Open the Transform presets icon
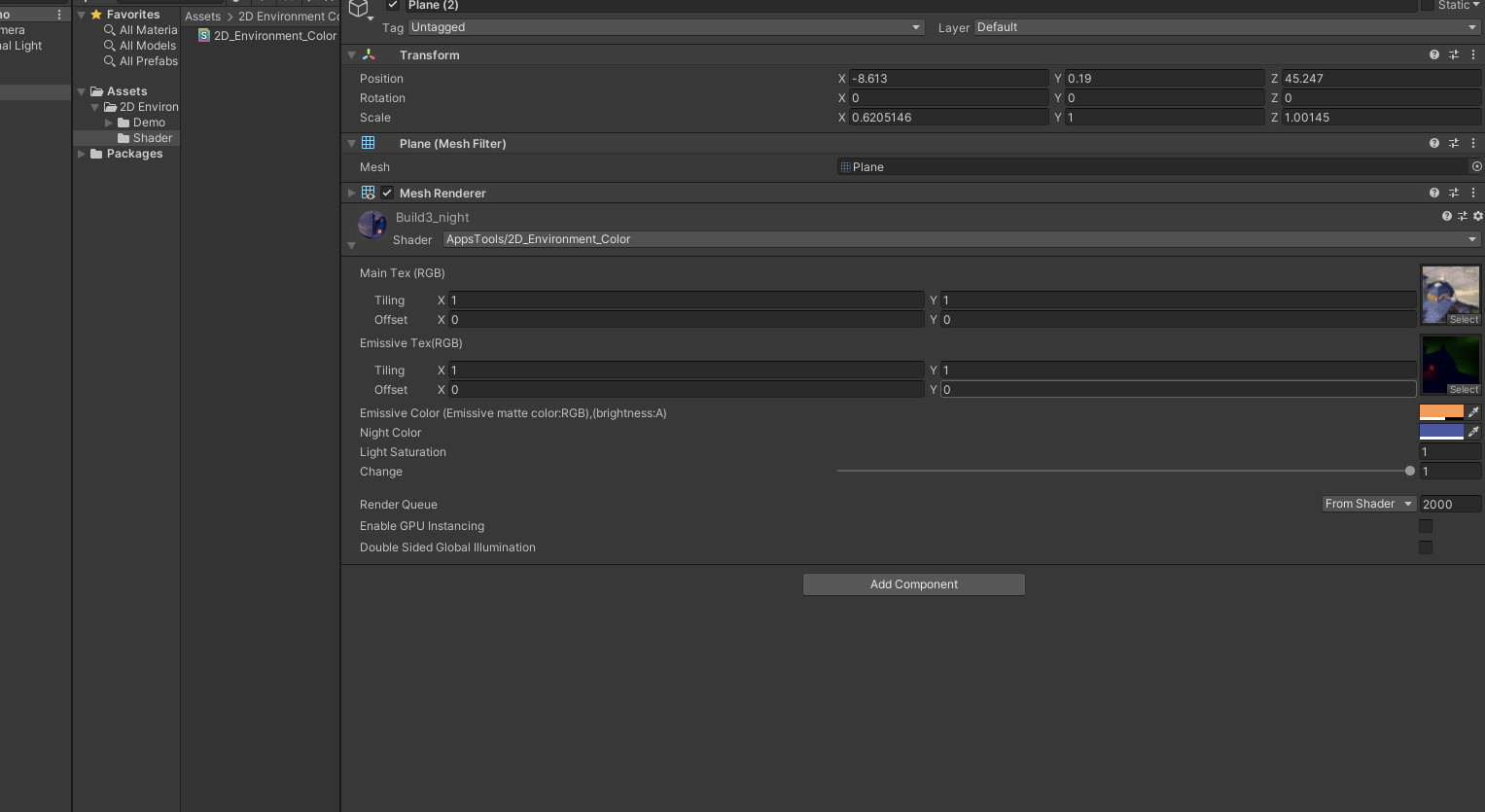1485x812 pixels. point(1454,54)
